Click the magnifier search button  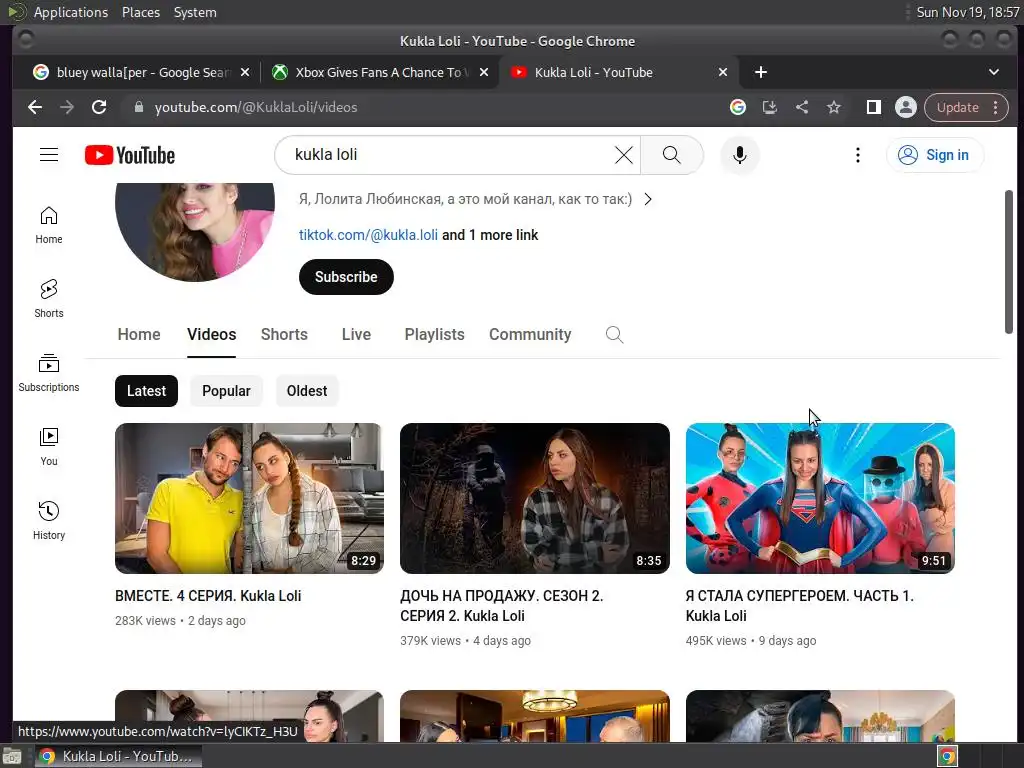point(671,155)
